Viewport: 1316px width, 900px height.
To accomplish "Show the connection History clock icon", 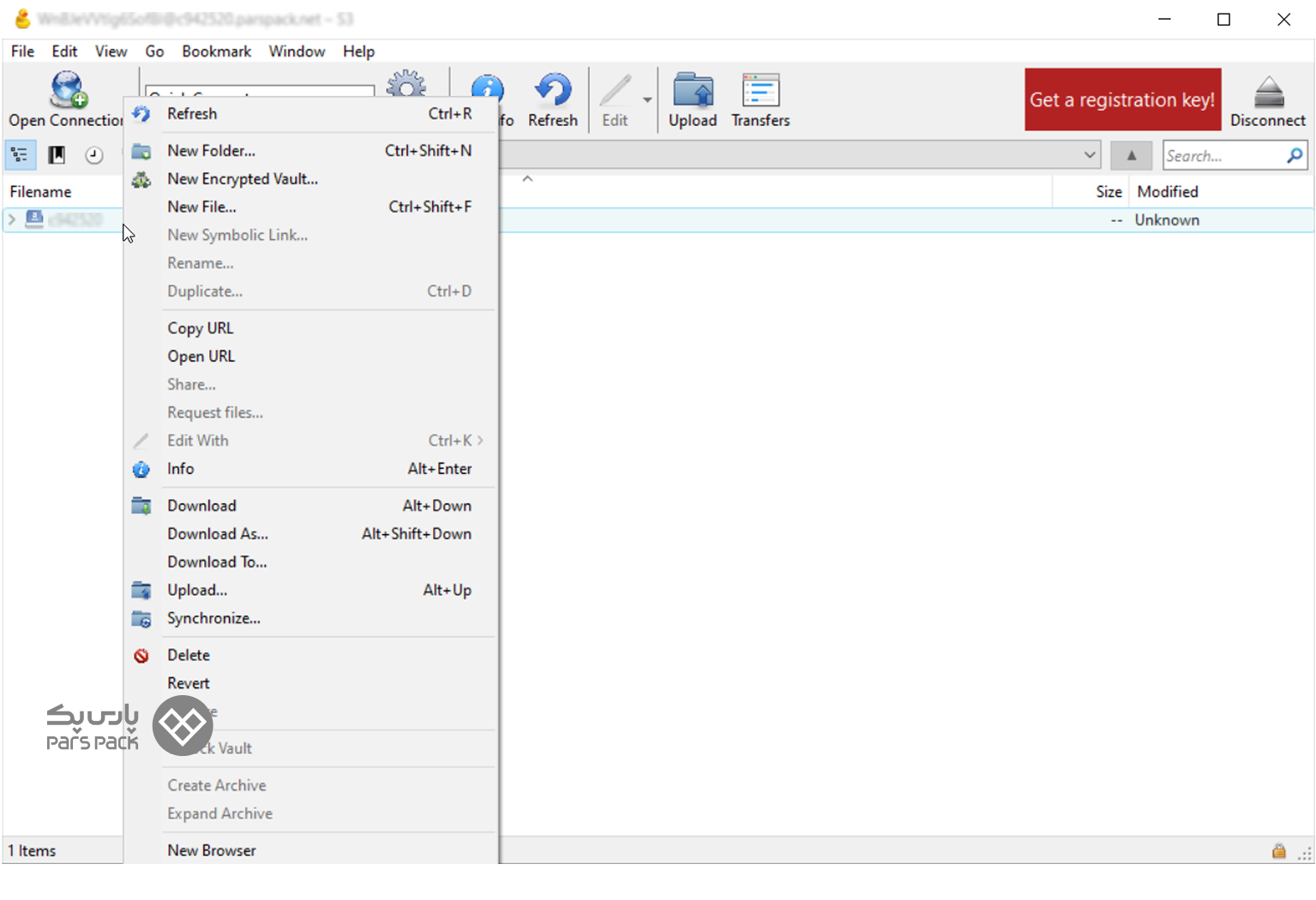I will (93, 155).
